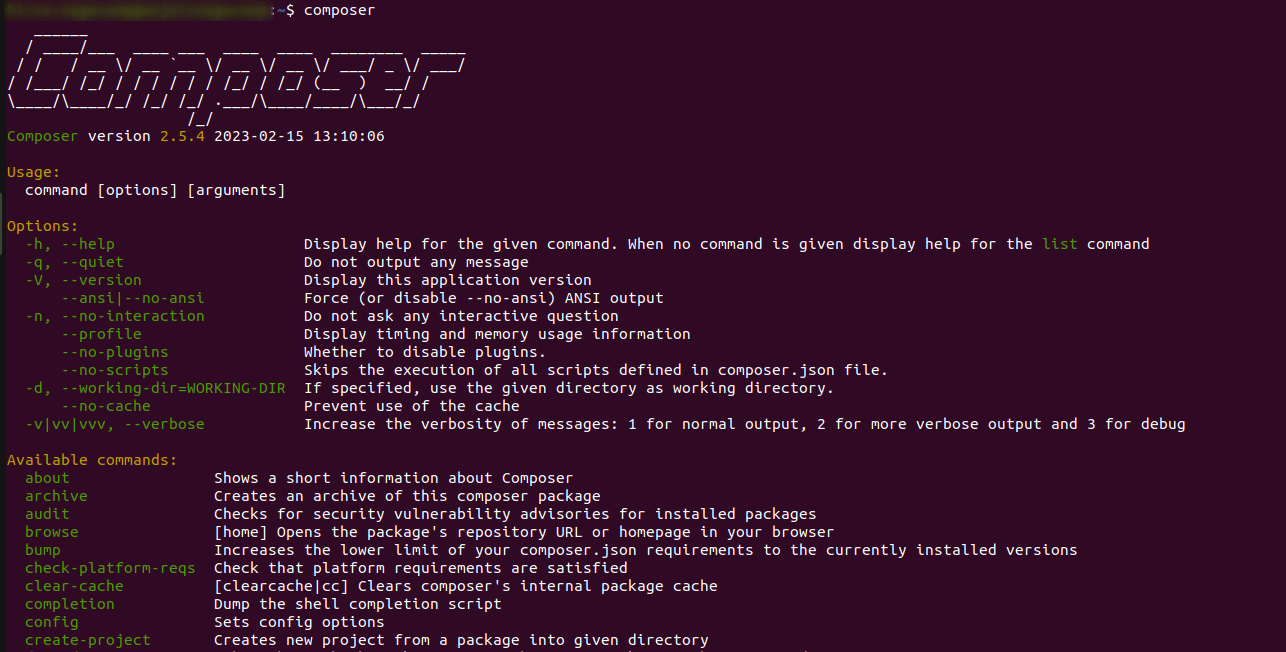Click the 'check-platform-reqs' command name
1286x652 pixels.
click(110, 568)
